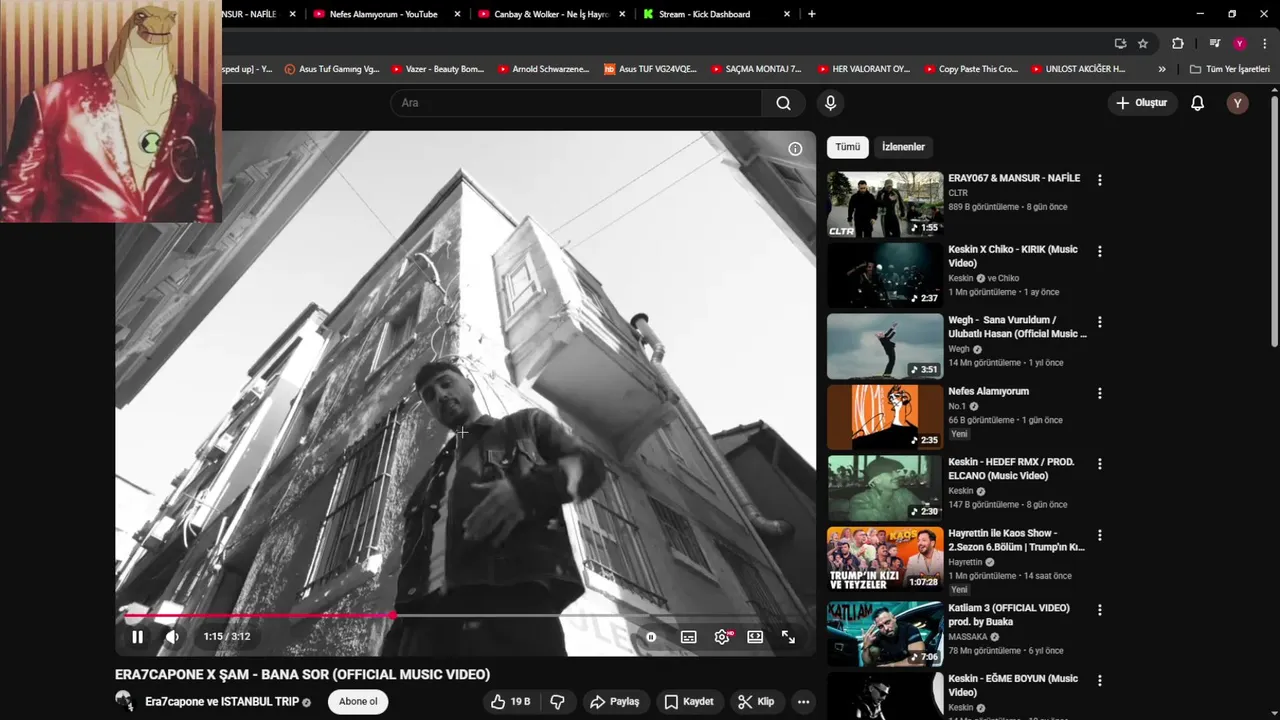Open the Oluştur create menu
Viewport: 1280px width, 720px height.
point(1143,103)
